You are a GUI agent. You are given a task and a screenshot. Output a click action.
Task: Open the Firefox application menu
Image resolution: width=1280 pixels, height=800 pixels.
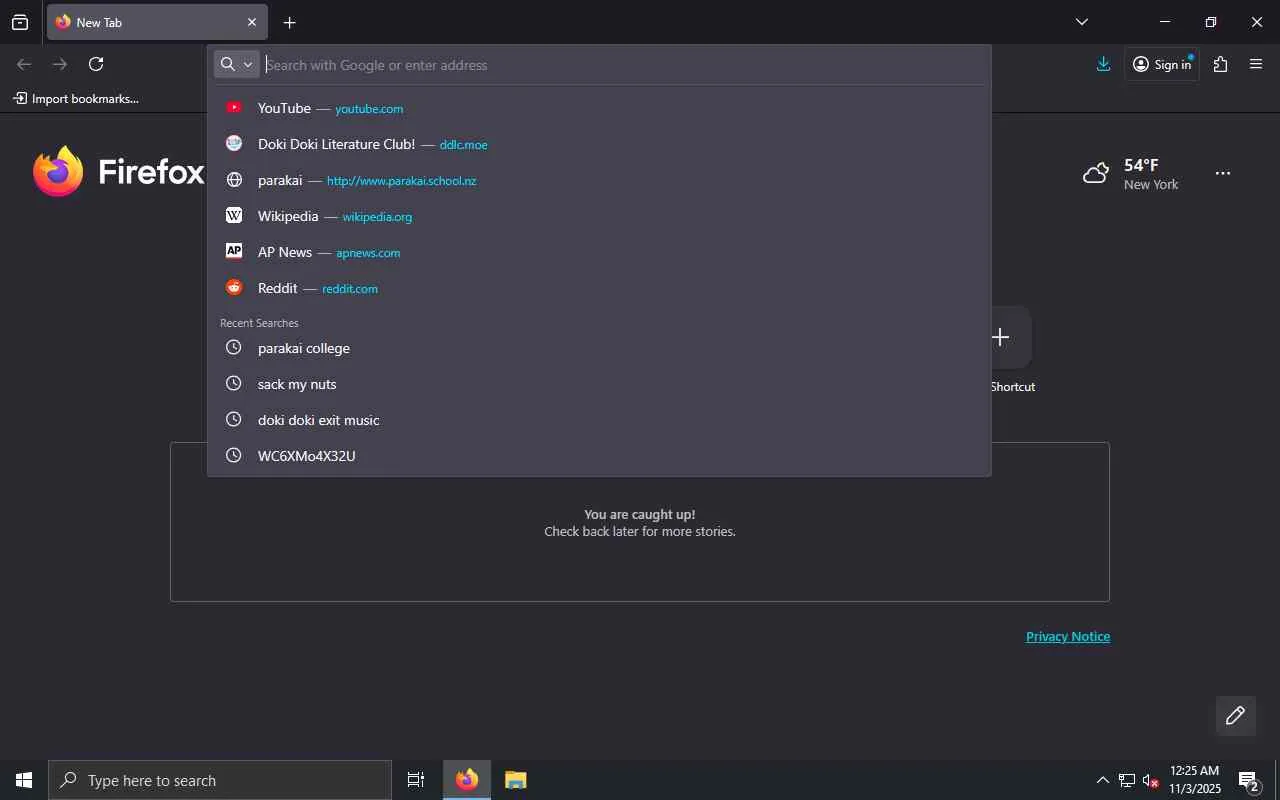tap(1257, 64)
